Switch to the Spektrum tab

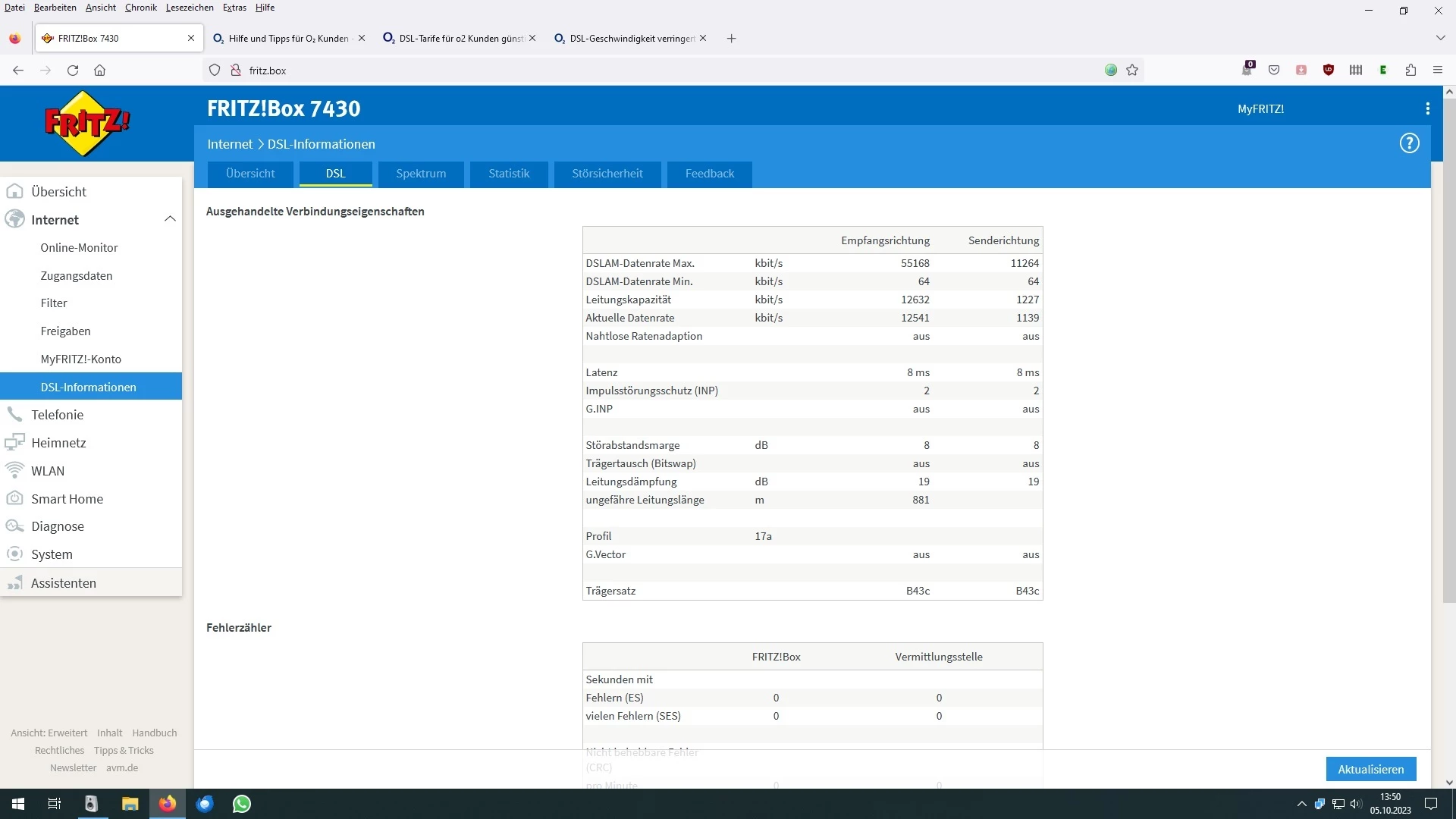tap(421, 174)
